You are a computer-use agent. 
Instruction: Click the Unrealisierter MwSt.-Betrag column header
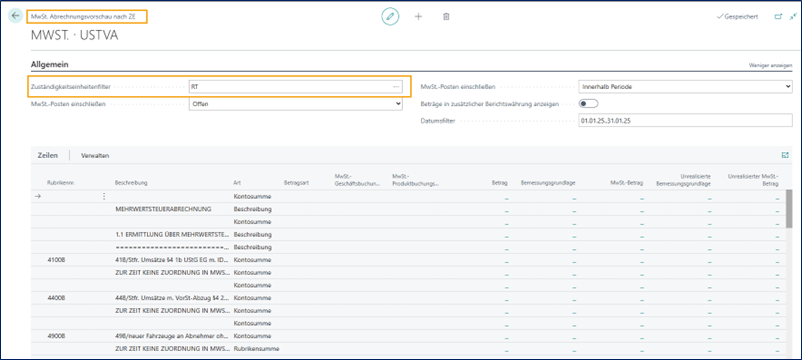click(753, 179)
